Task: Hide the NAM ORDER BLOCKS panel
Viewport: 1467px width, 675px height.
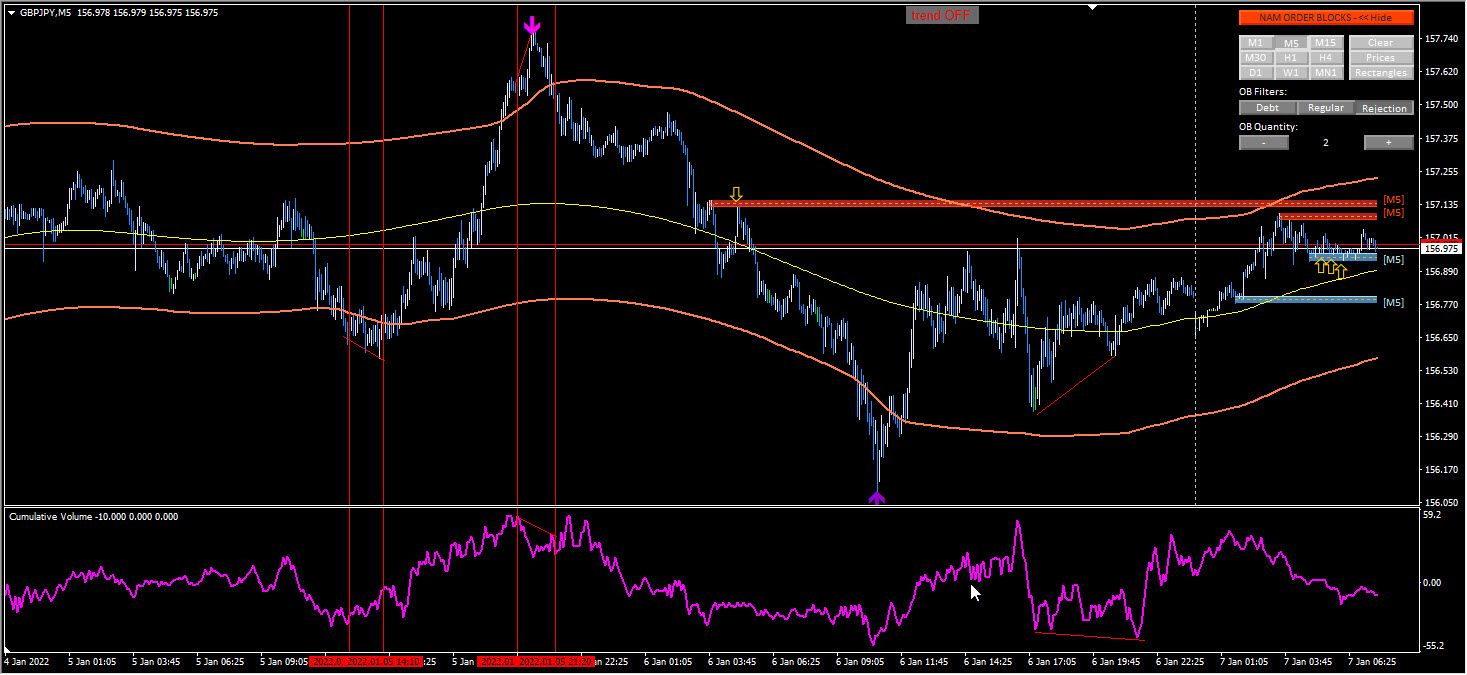Action: point(1325,17)
